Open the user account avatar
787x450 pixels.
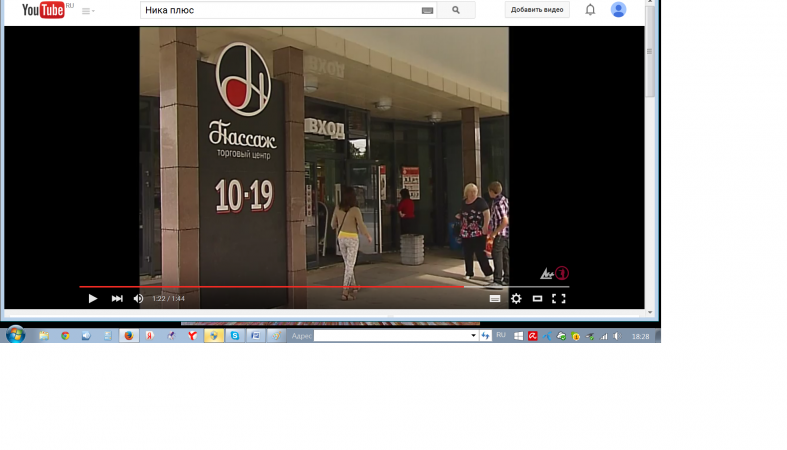[618, 10]
